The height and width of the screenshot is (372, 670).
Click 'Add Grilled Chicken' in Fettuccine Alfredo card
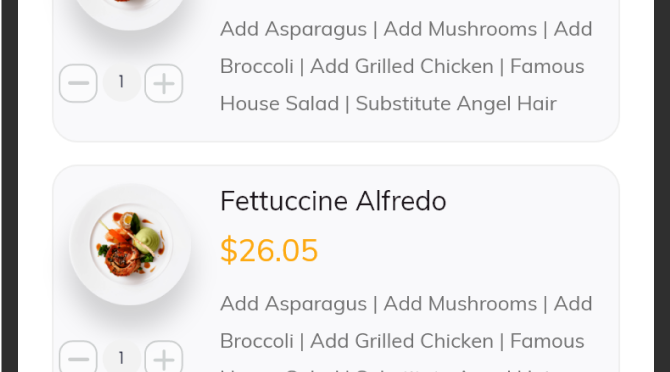pyautogui.click(x=402, y=341)
